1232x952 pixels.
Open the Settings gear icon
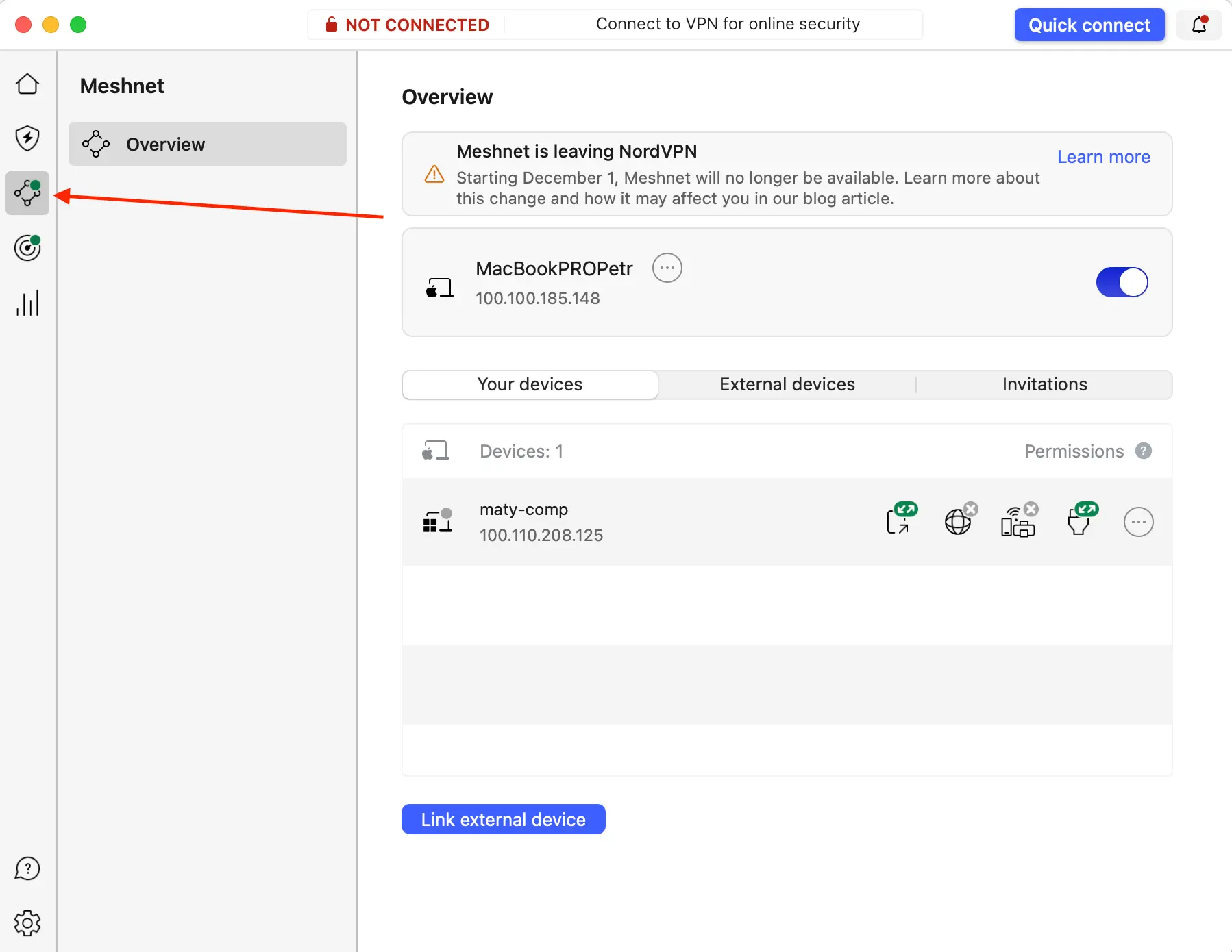click(27, 923)
